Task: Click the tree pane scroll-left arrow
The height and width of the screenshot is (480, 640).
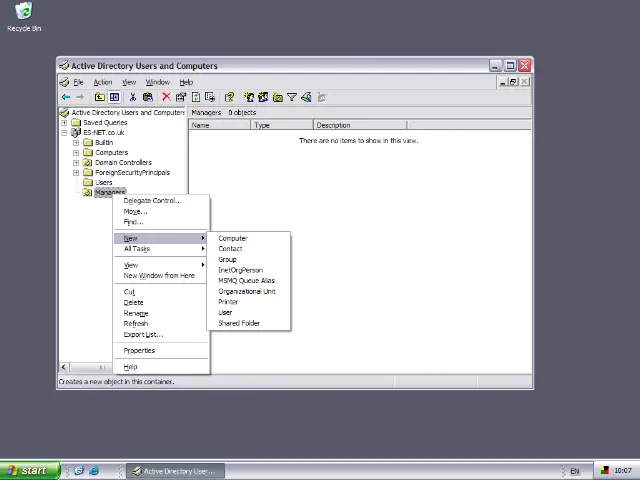Action: tap(64, 367)
